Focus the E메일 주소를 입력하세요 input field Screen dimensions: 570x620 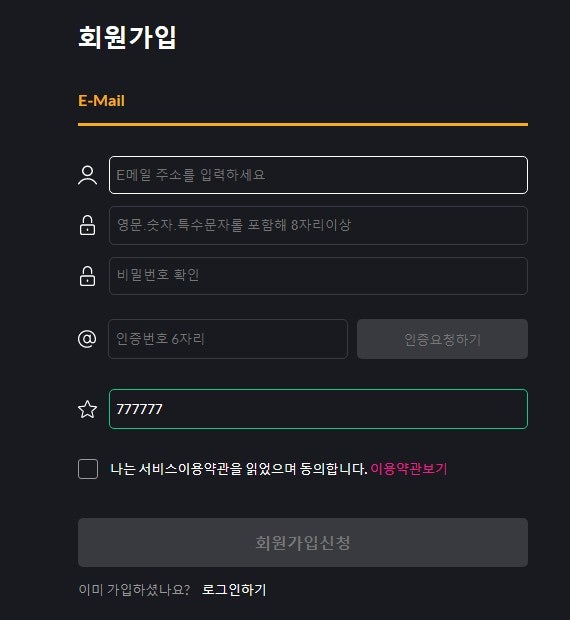pos(318,175)
